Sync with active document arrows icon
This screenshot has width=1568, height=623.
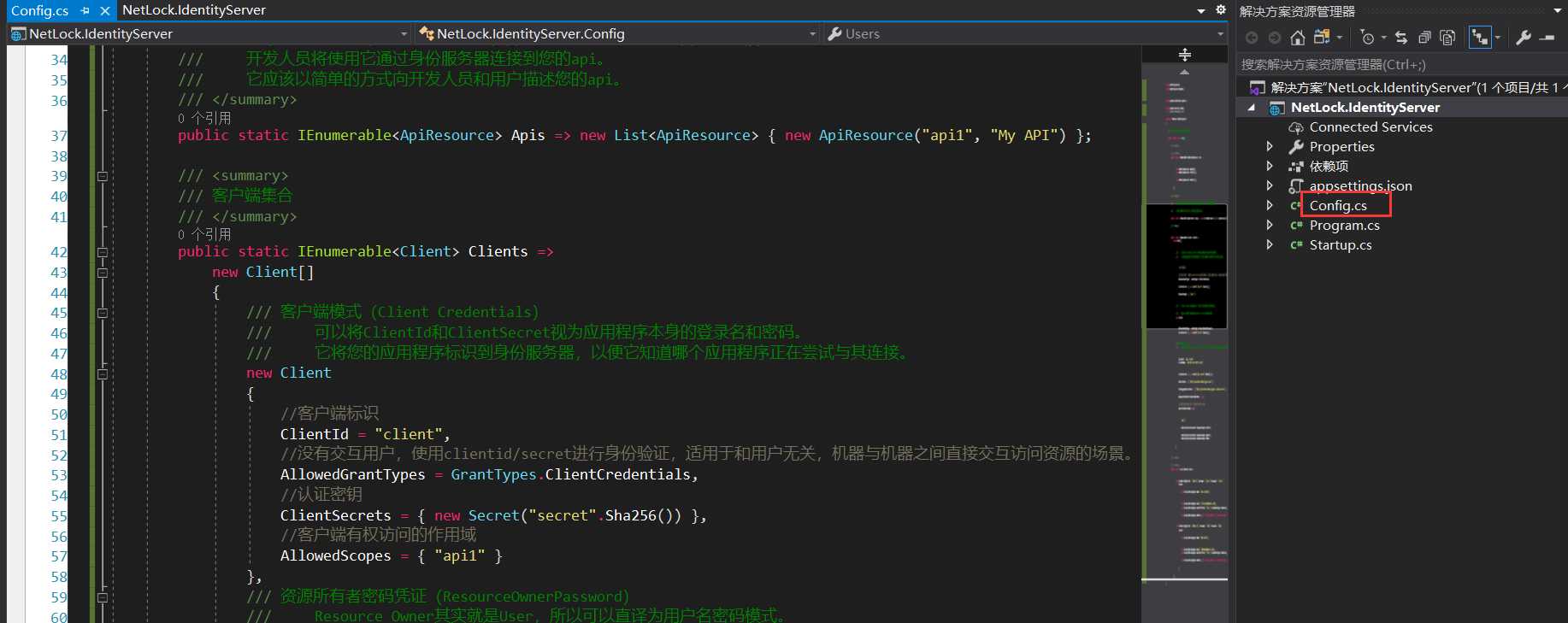1401,38
